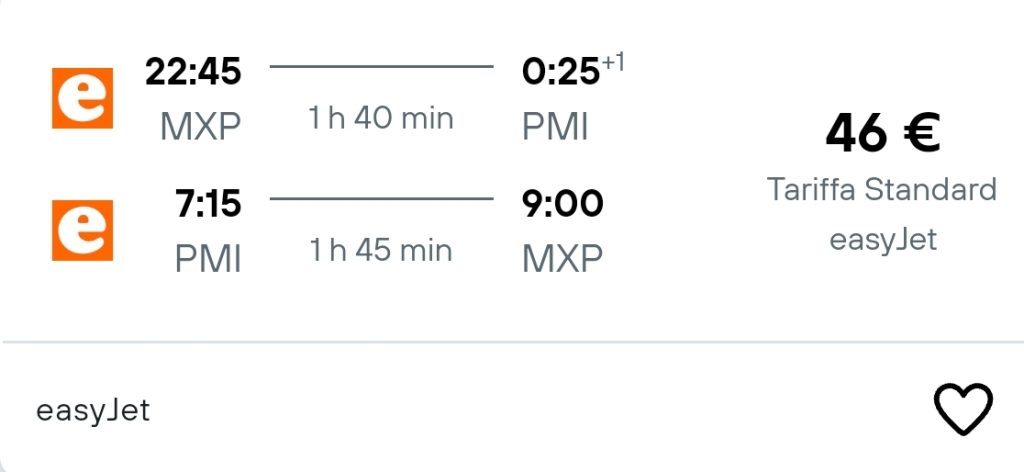Click the easyJet logo on return flight
This screenshot has width=1024, height=472.
click(x=82, y=230)
